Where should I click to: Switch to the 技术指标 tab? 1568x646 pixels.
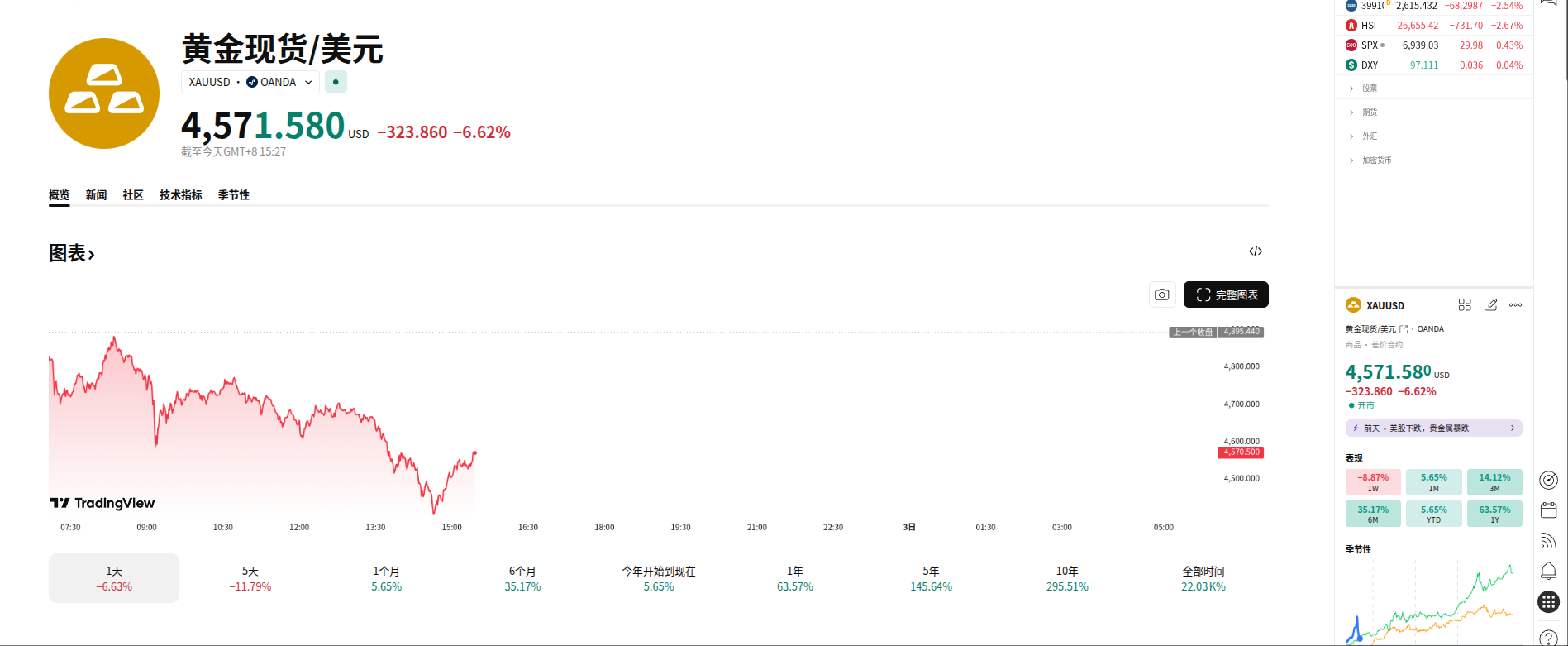coord(180,195)
